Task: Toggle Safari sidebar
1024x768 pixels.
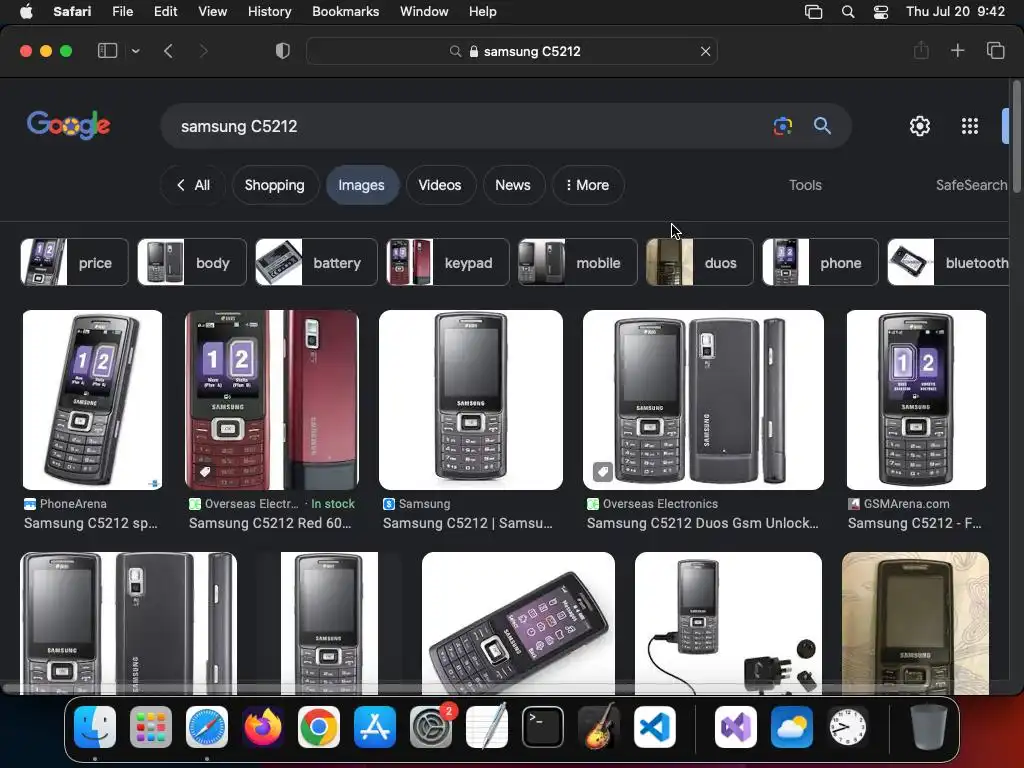Action: tap(107, 51)
